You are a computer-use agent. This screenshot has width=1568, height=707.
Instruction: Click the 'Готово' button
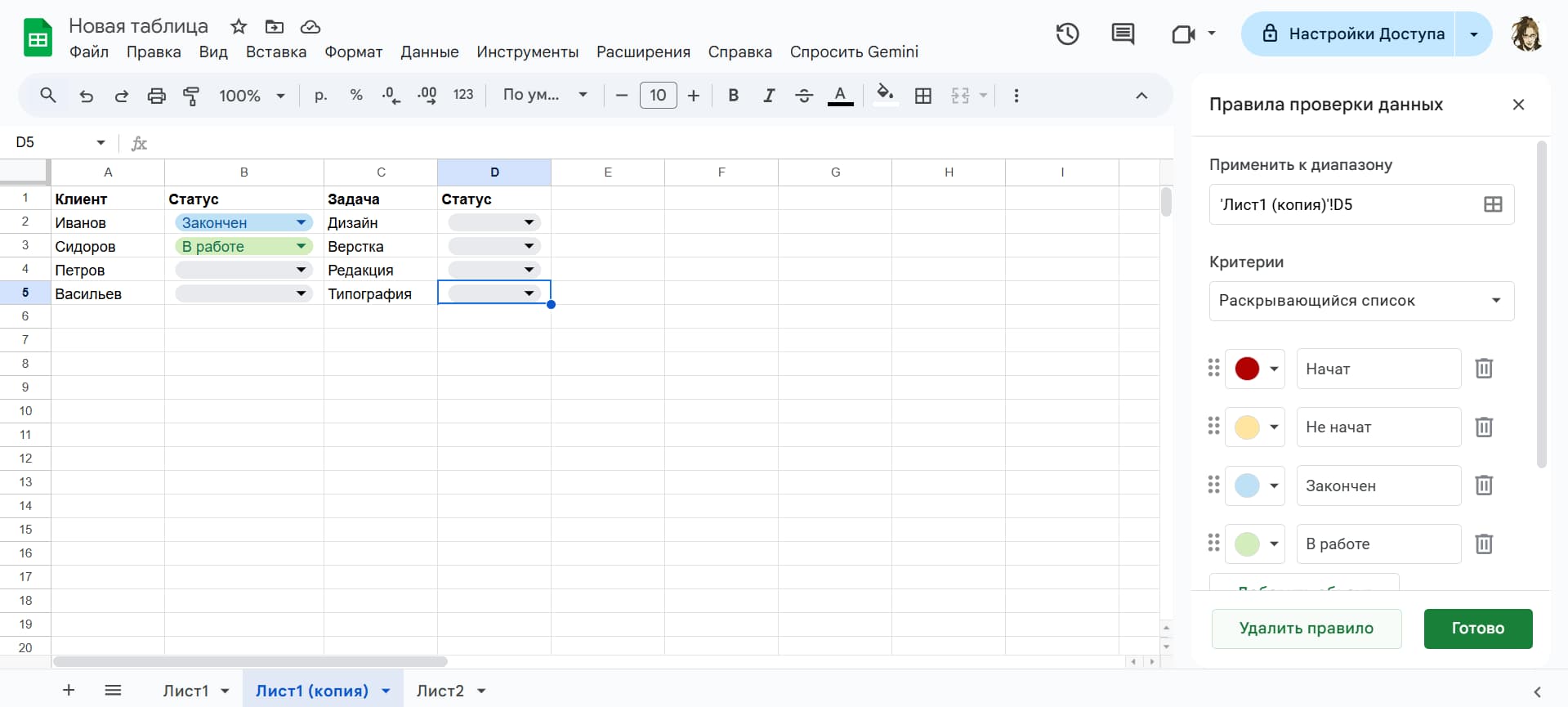click(x=1477, y=629)
